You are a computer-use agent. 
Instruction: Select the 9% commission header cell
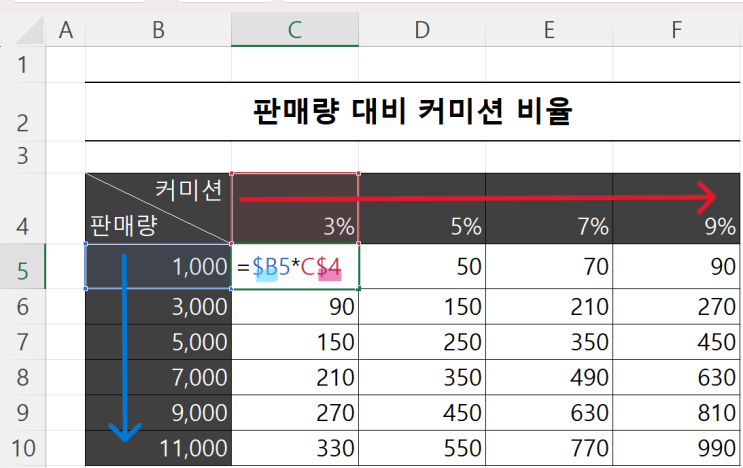(x=676, y=208)
